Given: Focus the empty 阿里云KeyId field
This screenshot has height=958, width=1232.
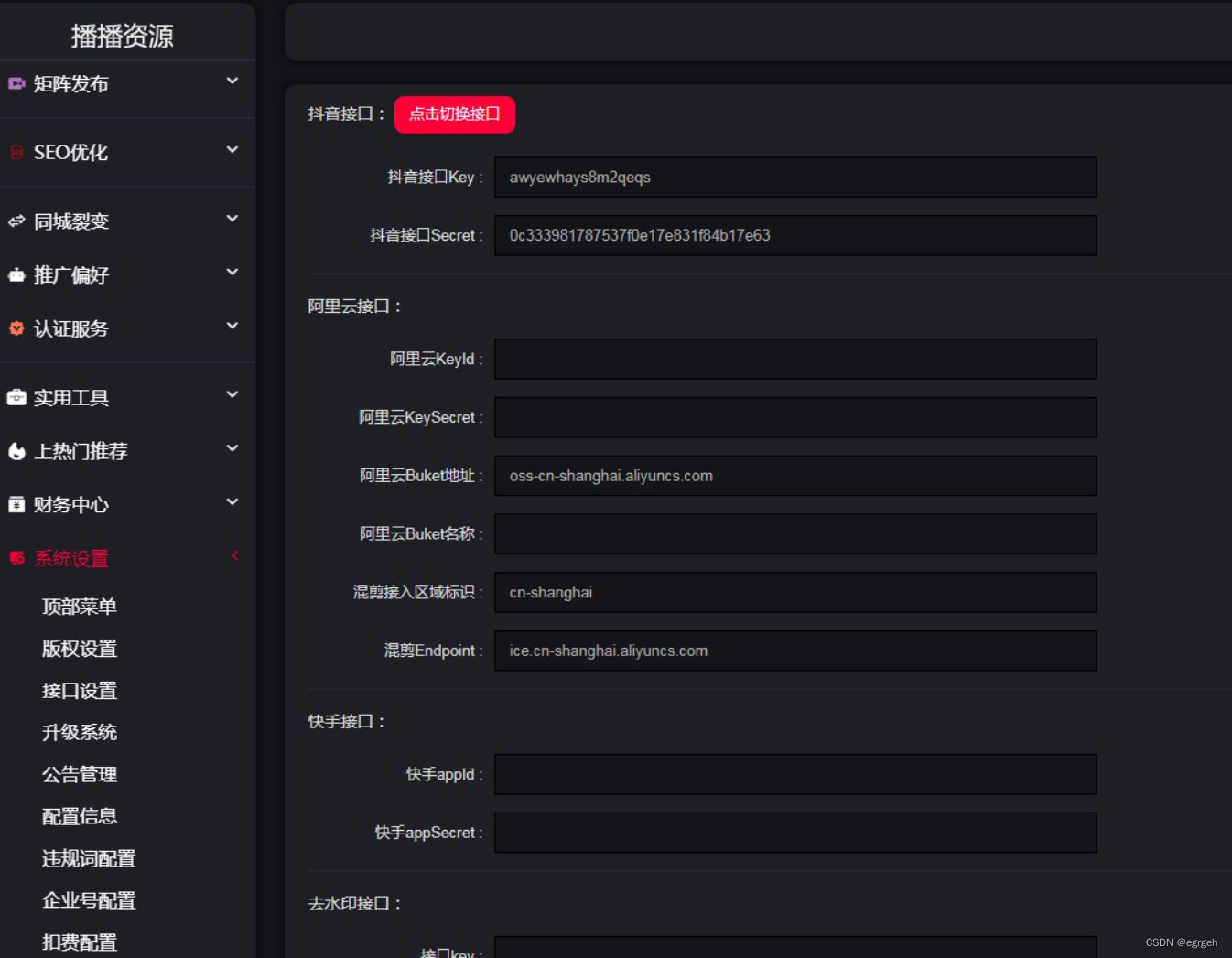Looking at the screenshot, I should click(794, 360).
